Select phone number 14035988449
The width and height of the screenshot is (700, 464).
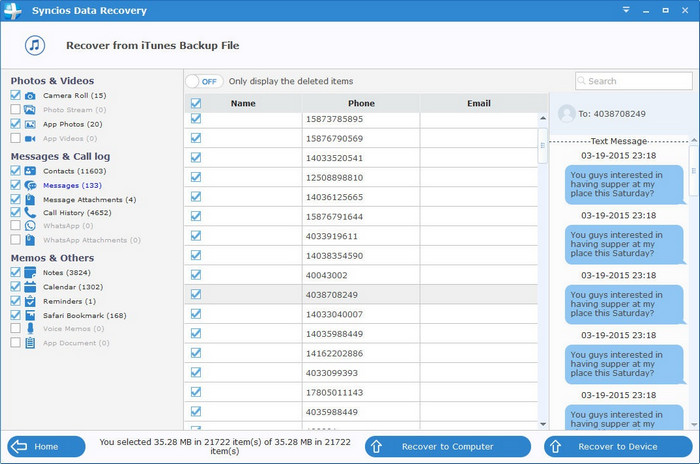coord(334,334)
